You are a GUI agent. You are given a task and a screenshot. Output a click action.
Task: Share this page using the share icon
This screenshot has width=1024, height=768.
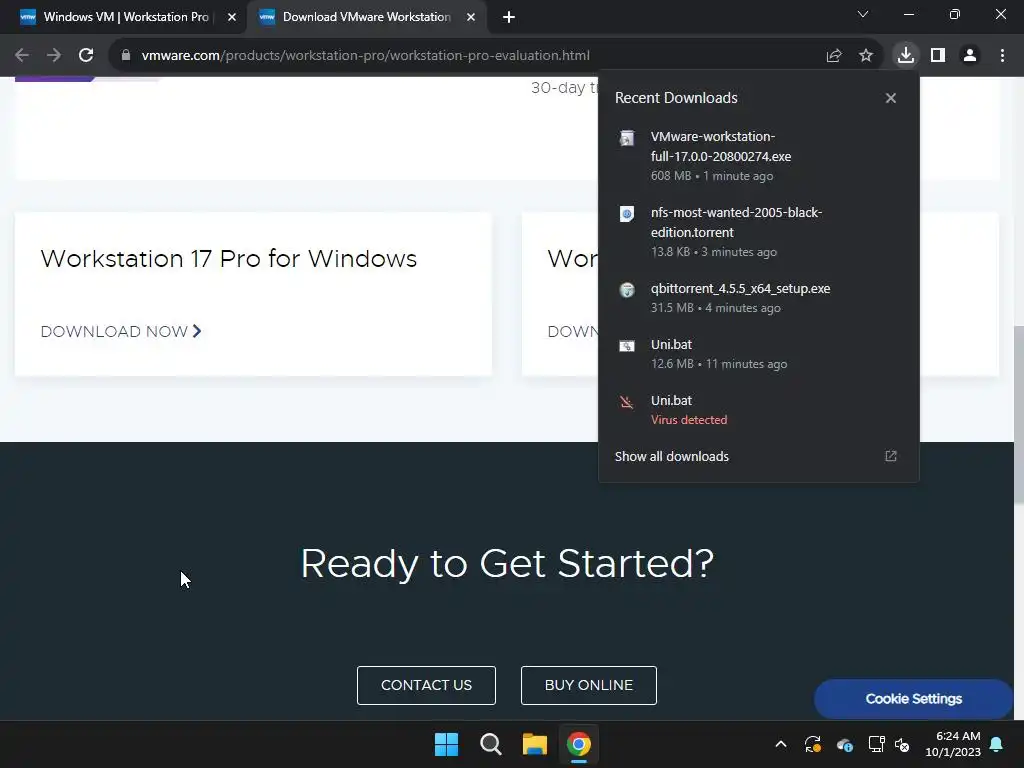coord(834,56)
